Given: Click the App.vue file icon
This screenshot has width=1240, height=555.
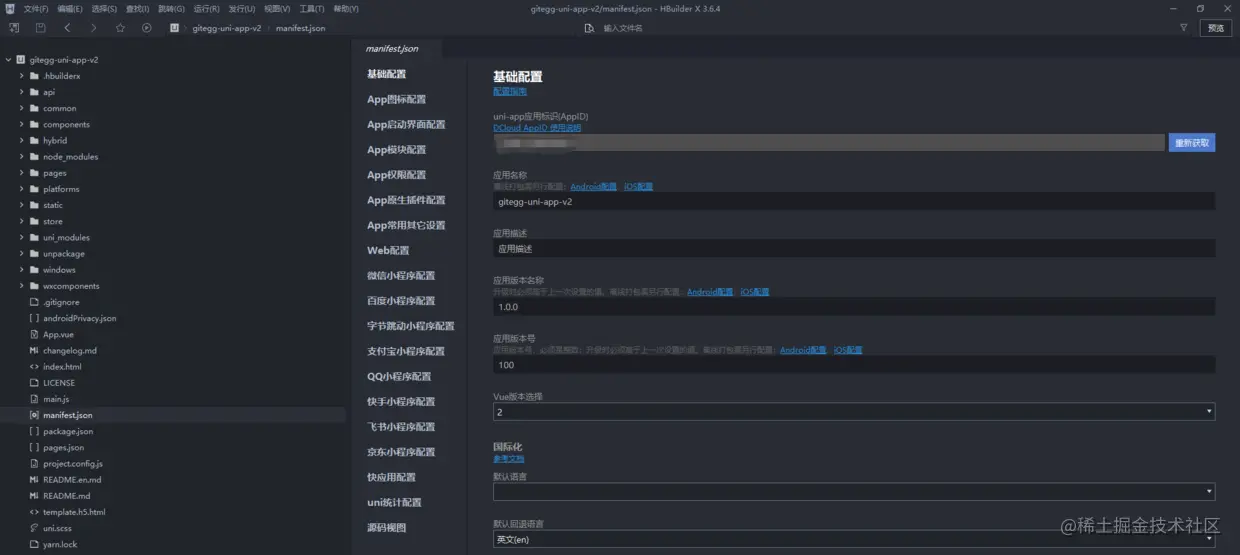Looking at the screenshot, I should (34, 334).
